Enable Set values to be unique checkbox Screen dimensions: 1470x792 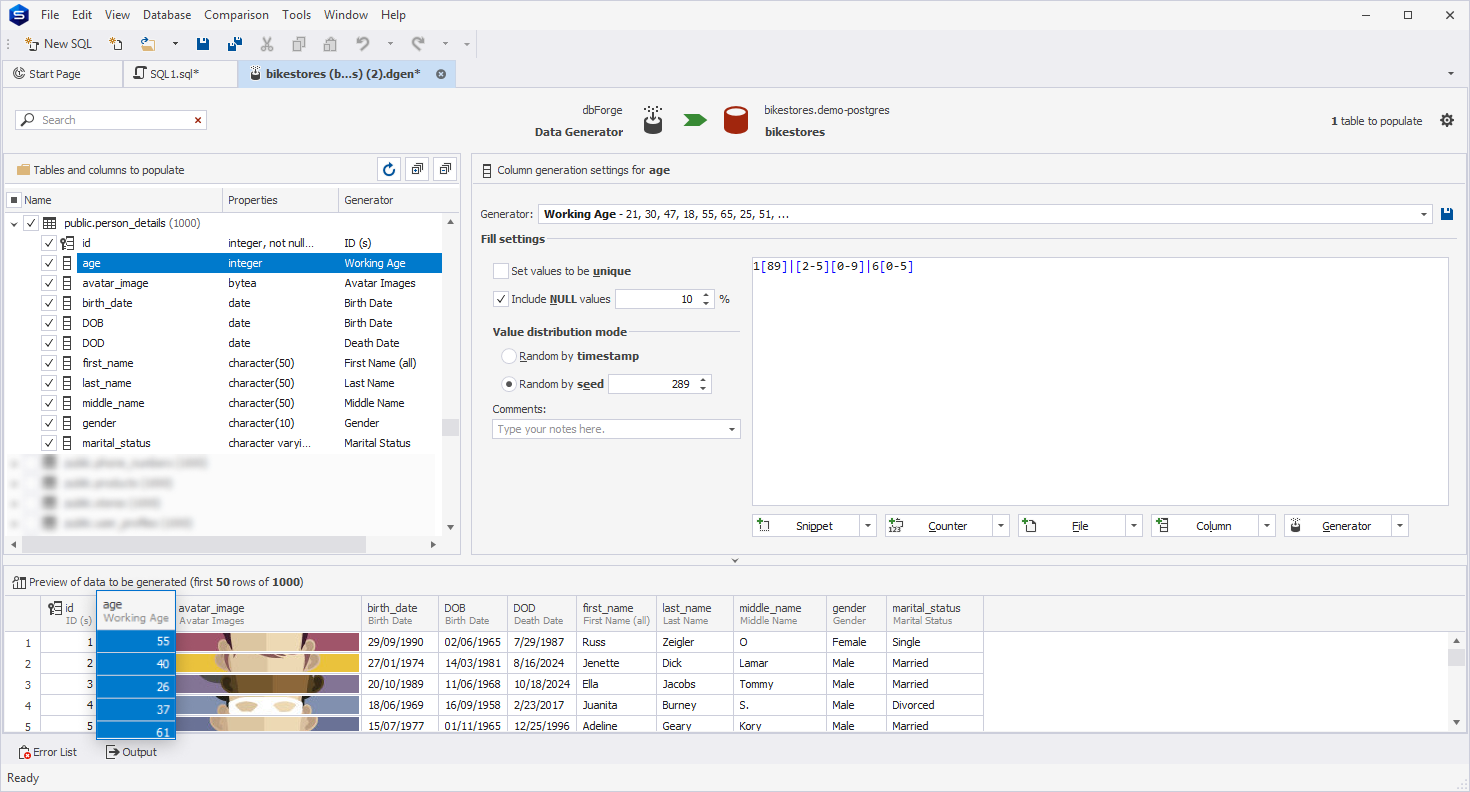501,271
